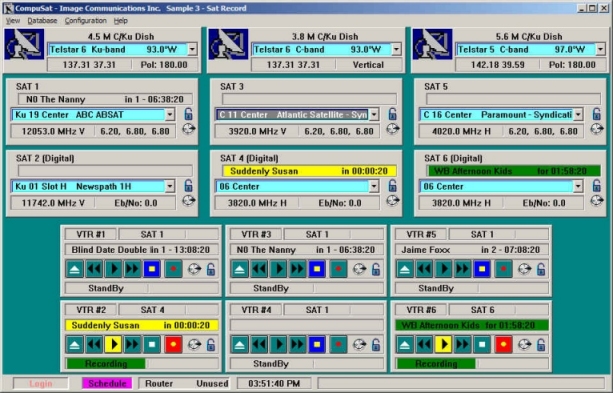The height and width of the screenshot is (393, 613).
Task: Stop VTR #5
Action: pyautogui.click(x=482, y=269)
